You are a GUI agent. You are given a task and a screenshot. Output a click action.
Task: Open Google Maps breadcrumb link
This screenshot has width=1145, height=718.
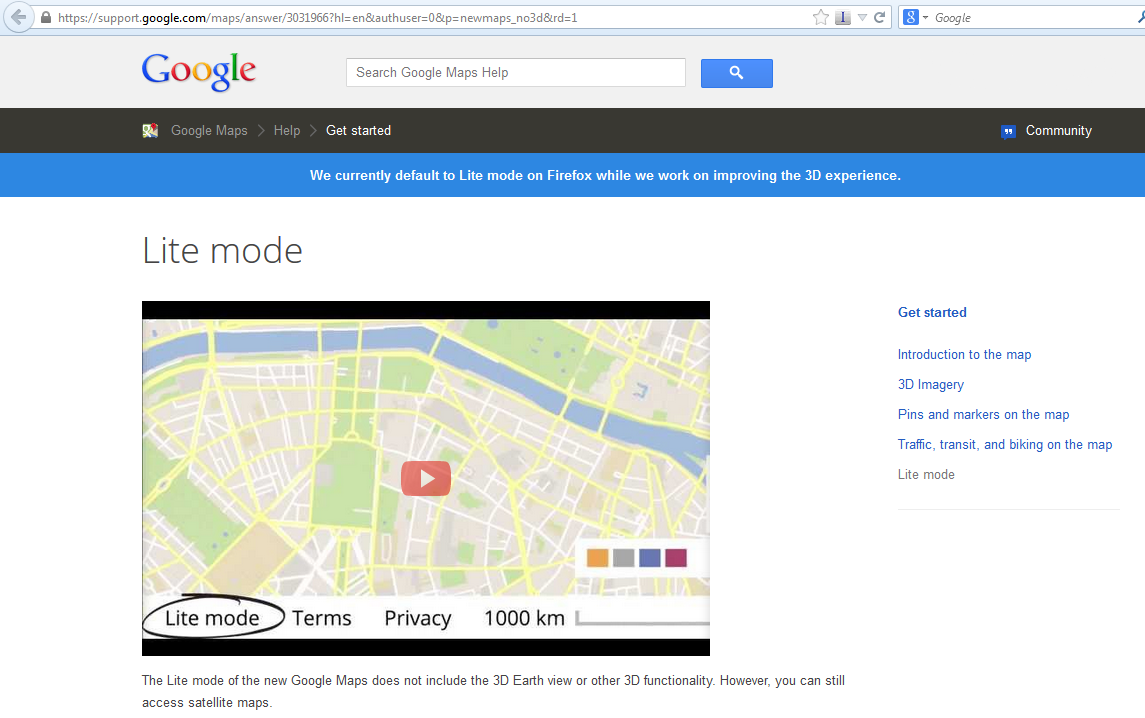click(x=209, y=131)
